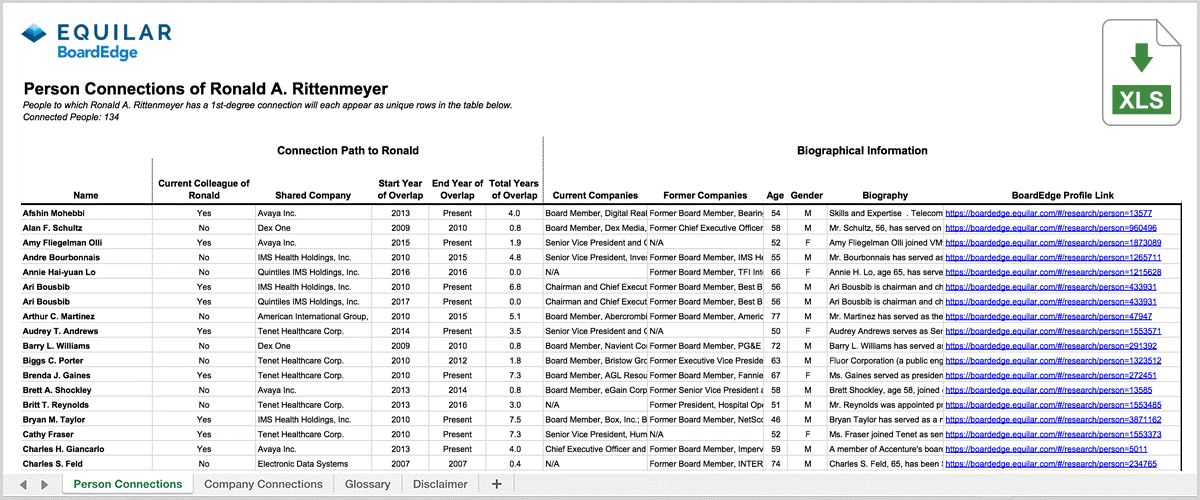Select the Andre Bourbonnais name cell
Screen dimensions: 1200x500
click(86, 257)
